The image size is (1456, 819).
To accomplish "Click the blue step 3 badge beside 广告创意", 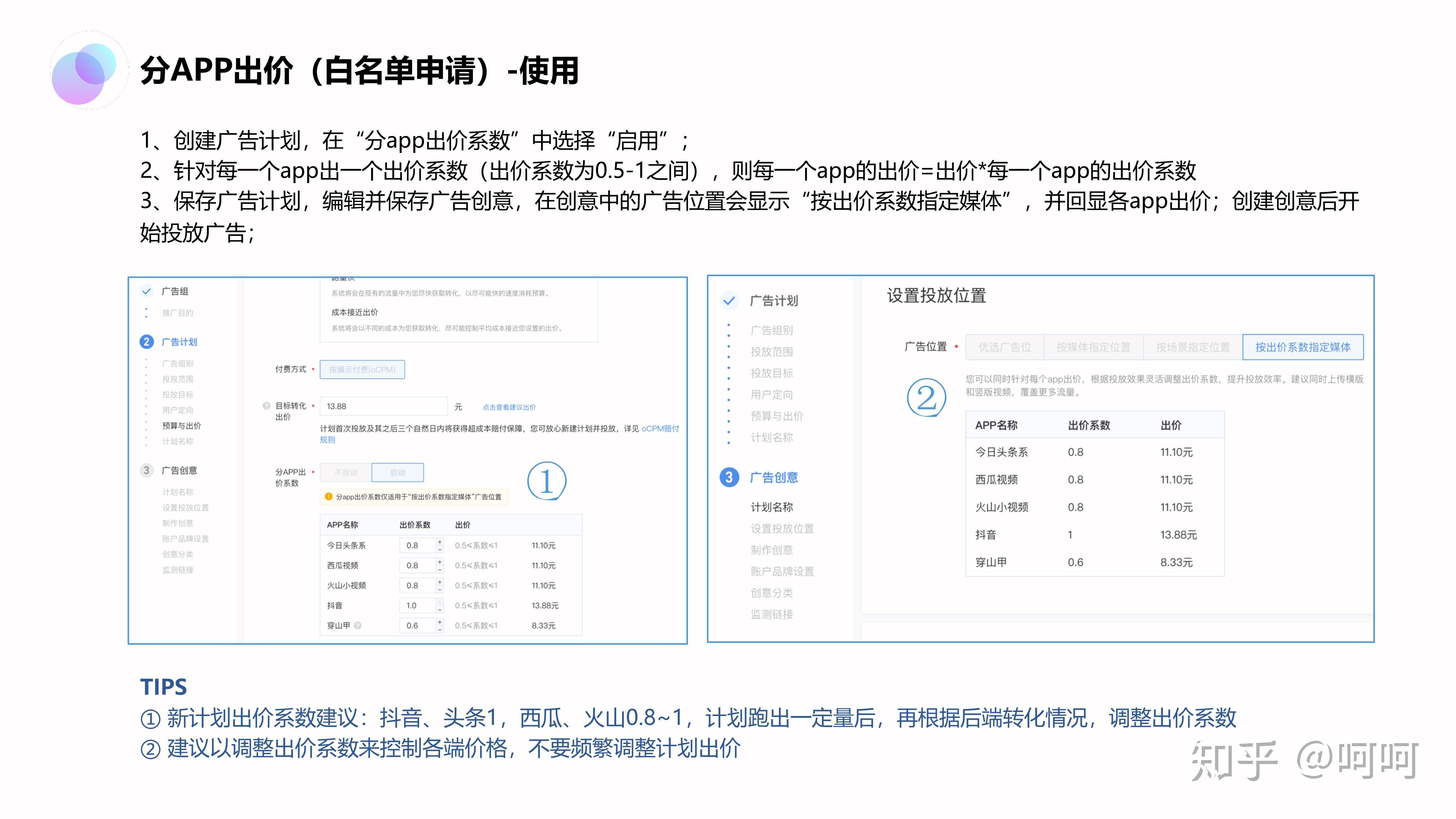I will (729, 478).
